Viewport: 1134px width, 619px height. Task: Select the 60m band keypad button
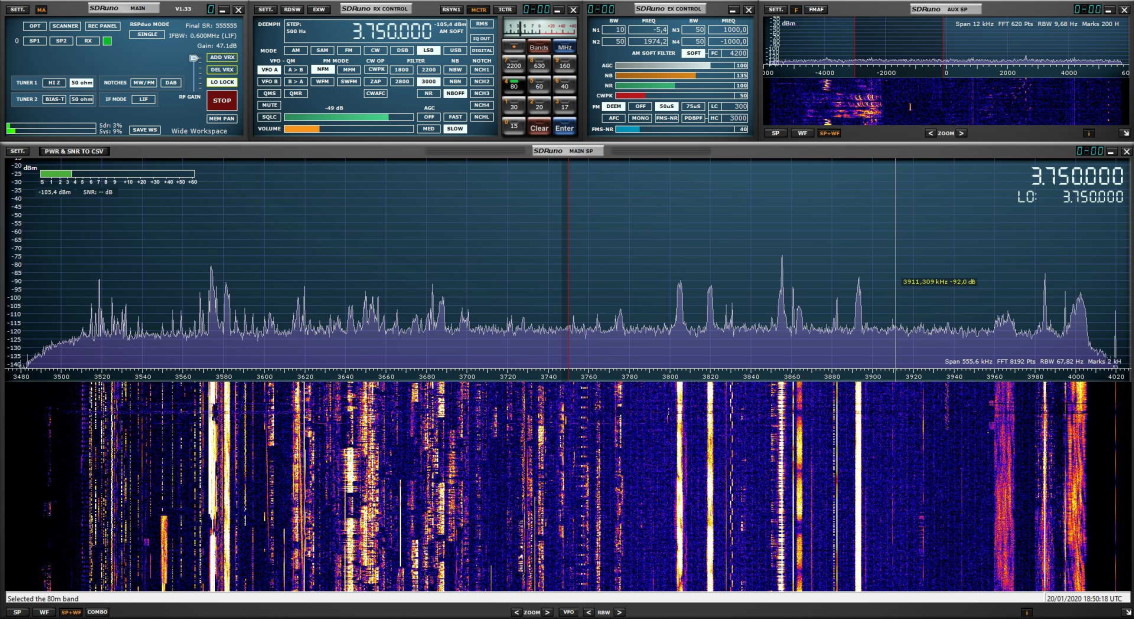click(x=539, y=85)
